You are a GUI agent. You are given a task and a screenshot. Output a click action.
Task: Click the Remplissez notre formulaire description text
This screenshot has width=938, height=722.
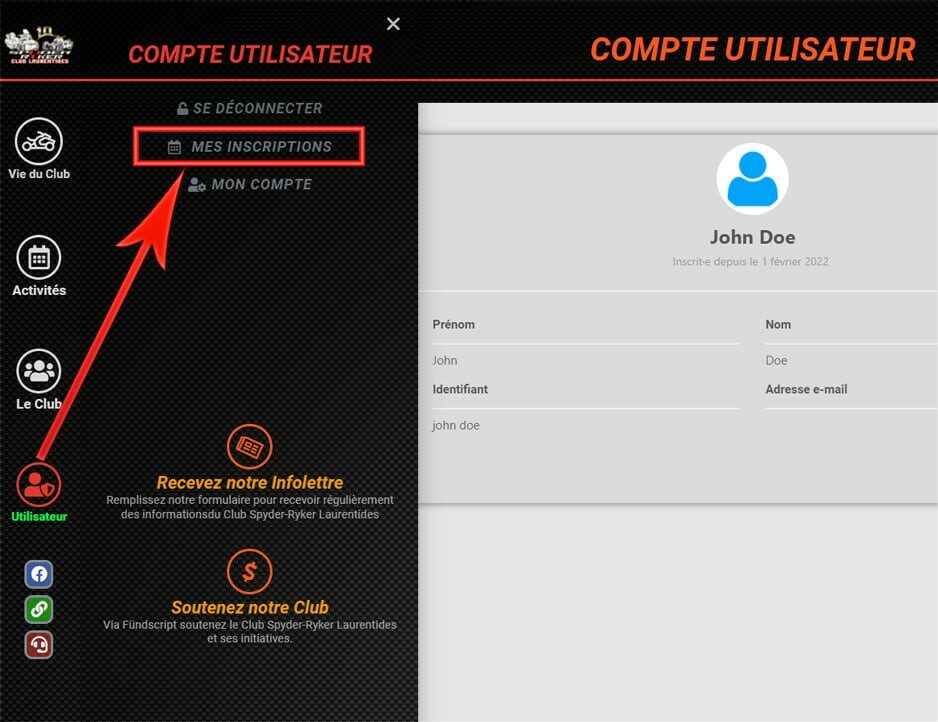point(249,507)
